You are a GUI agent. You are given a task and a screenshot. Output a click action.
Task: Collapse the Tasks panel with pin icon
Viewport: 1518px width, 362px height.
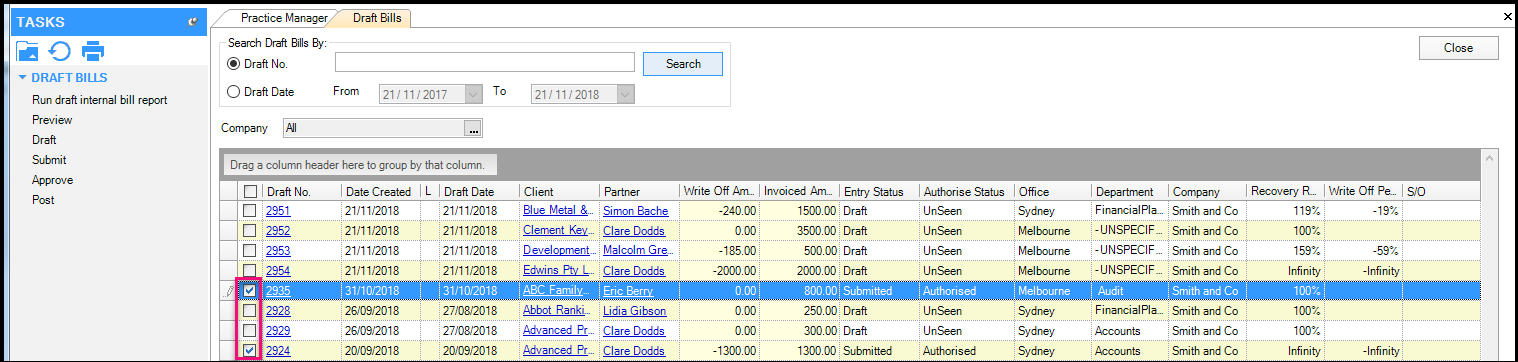tap(193, 21)
